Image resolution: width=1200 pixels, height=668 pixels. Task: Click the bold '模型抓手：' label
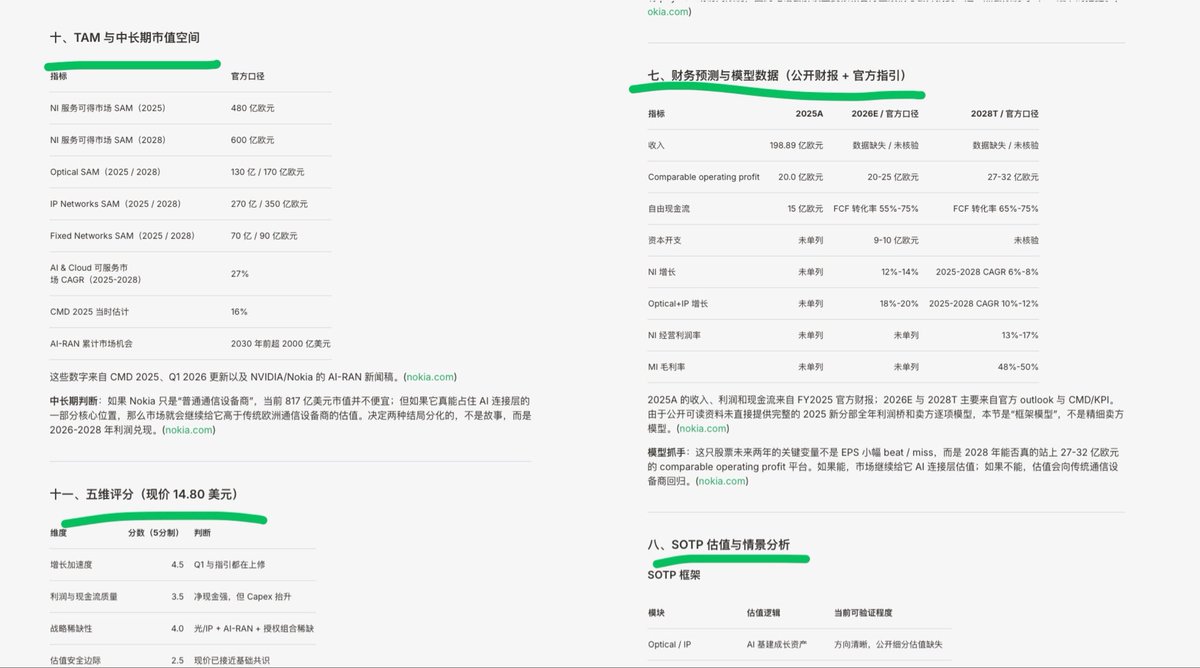[671, 453]
